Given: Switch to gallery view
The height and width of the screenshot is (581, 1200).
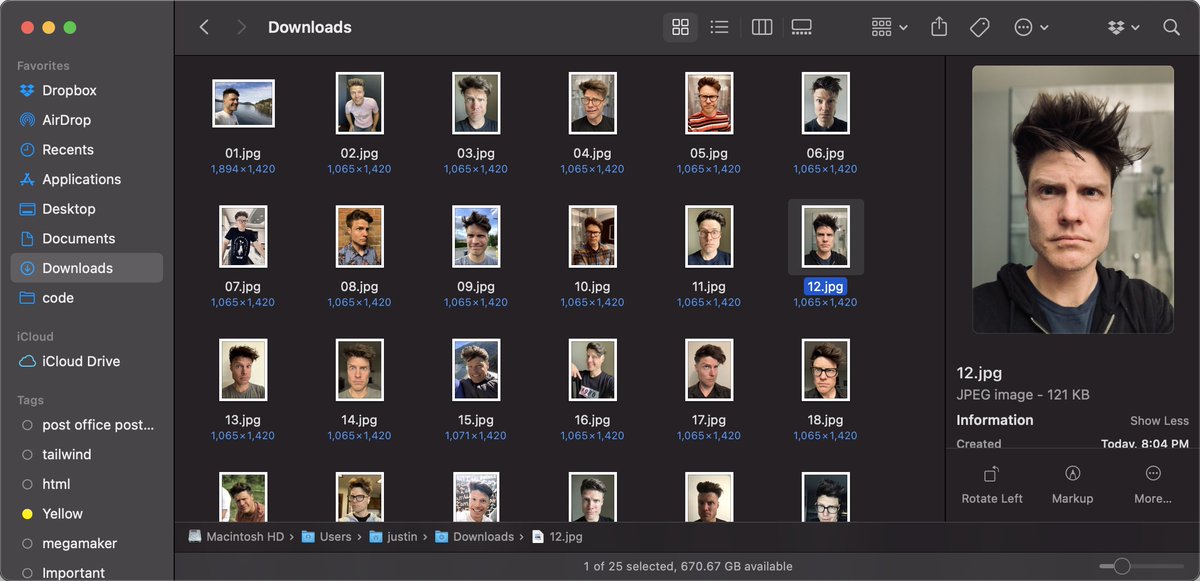Looking at the screenshot, I should point(801,28).
